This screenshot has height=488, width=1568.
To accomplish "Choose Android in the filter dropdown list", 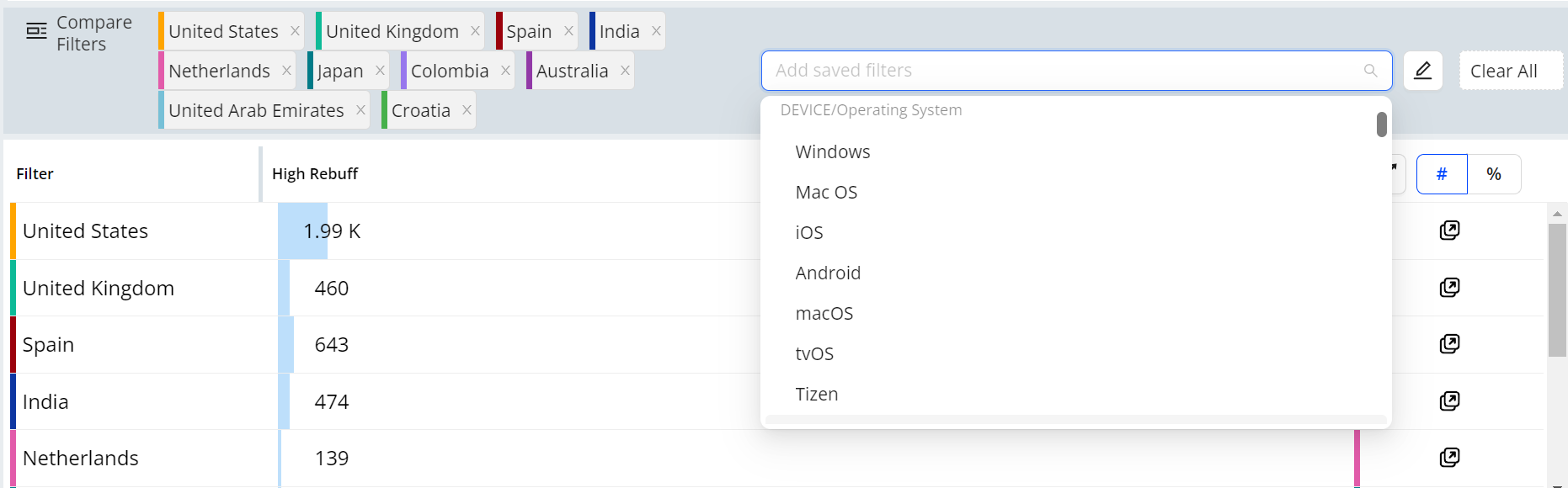I will (x=828, y=273).
